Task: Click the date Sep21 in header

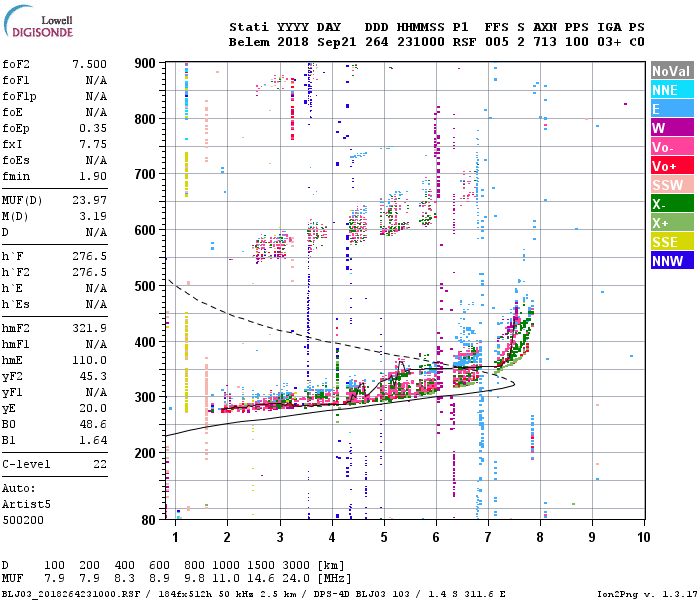Action: [337, 42]
